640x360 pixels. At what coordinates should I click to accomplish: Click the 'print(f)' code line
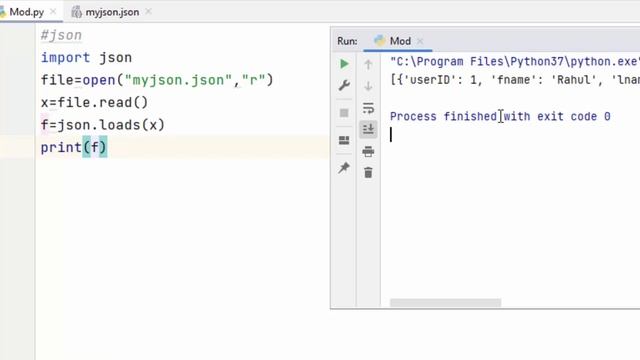click(73, 147)
